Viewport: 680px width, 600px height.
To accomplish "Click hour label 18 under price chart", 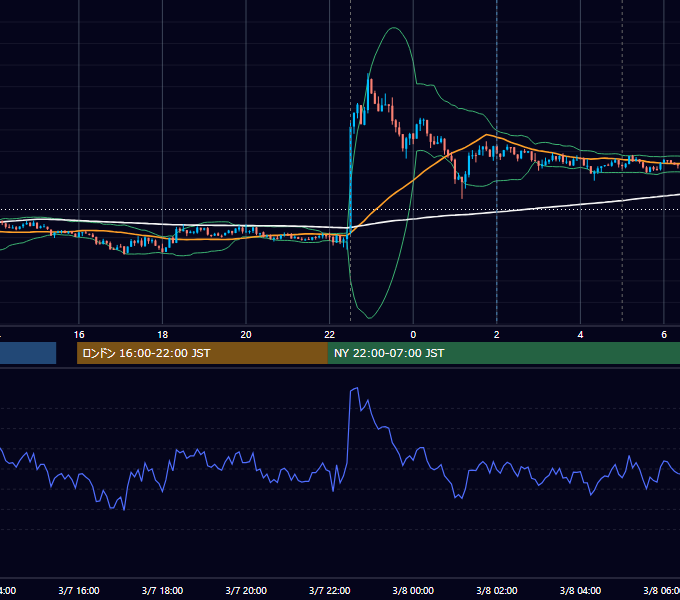I will pyautogui.click(x=163, y=335).
